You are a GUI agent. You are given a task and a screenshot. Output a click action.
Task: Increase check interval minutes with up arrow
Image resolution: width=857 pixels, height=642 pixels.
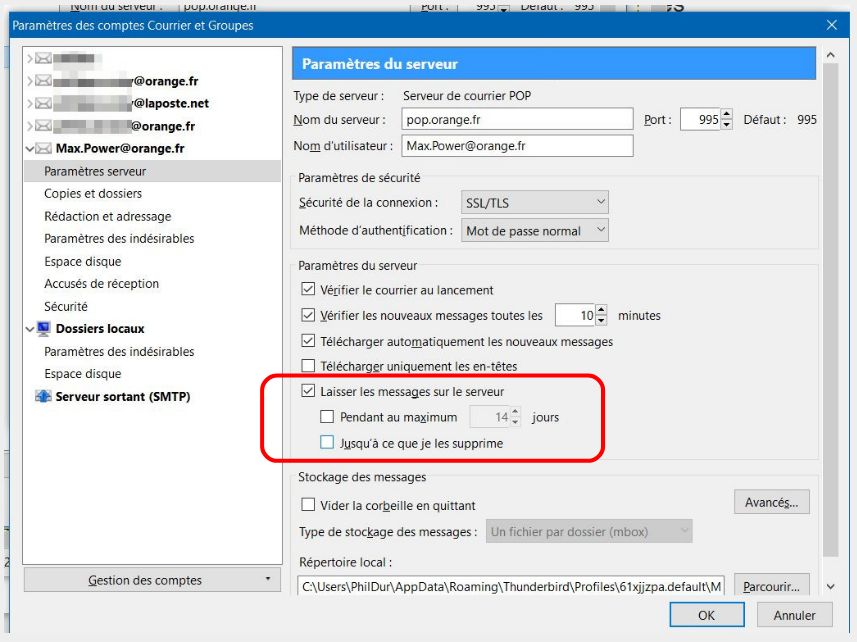click(601, 310)
